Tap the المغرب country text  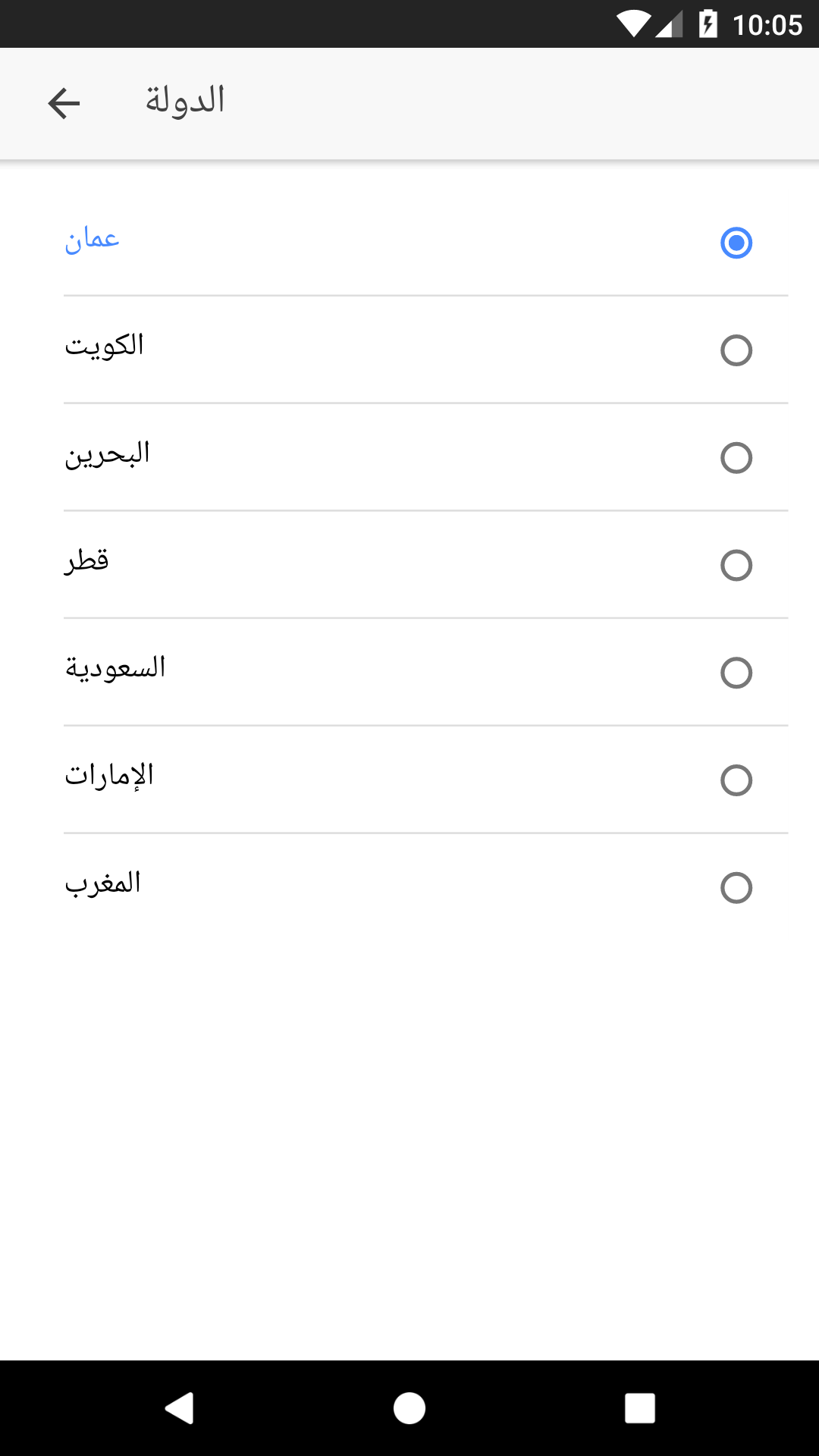[x=103, y=883]
